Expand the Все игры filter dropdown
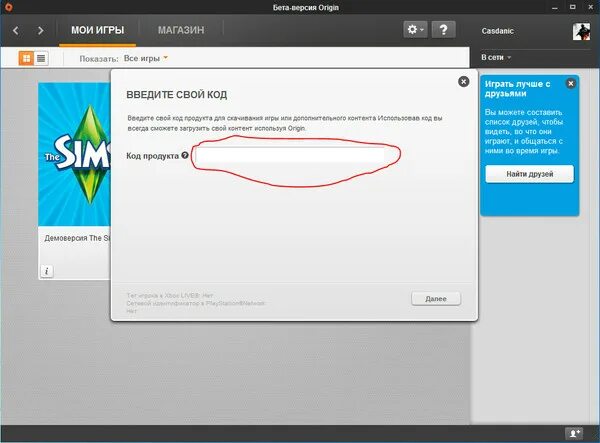This screenshot has width=600, height=443. [146, 58]
